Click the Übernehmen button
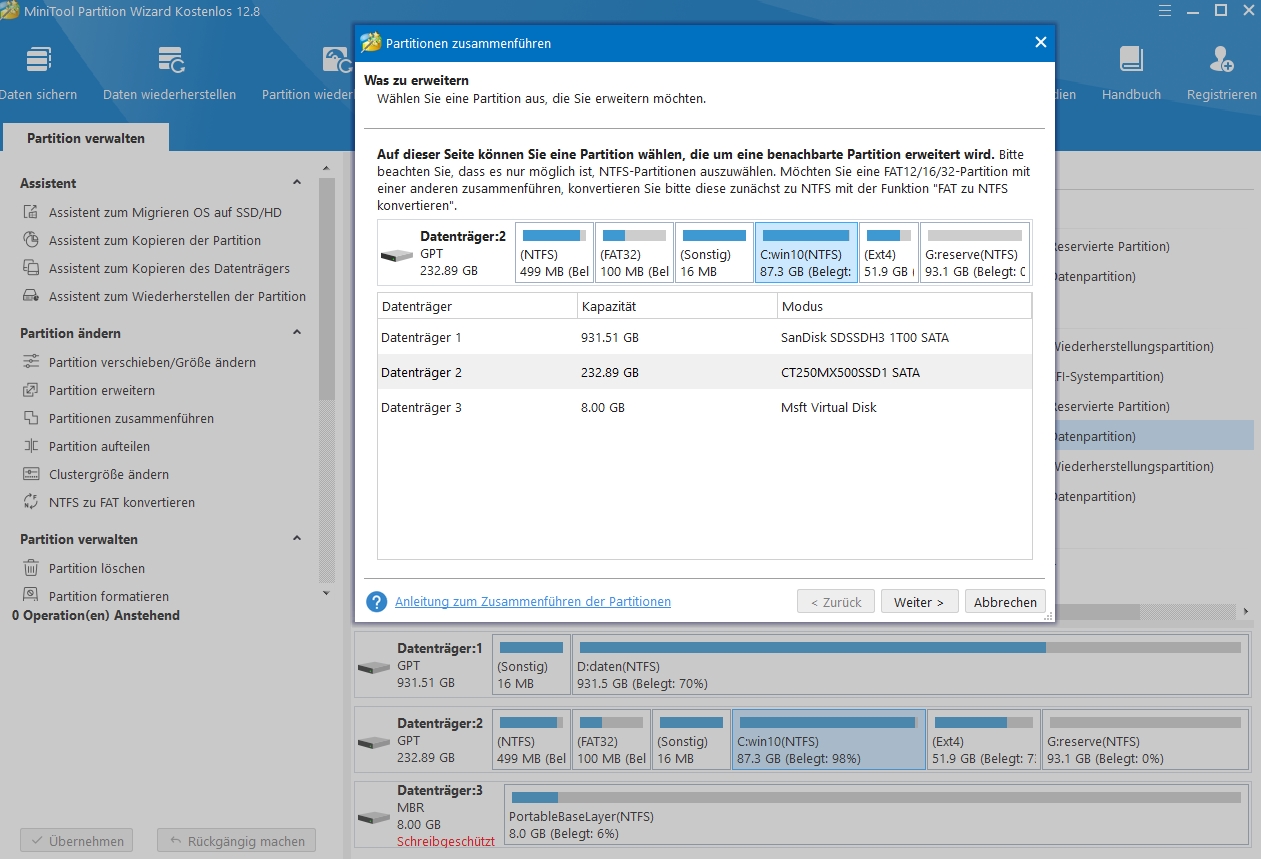 pyautogui.click(x=78, y=841)
